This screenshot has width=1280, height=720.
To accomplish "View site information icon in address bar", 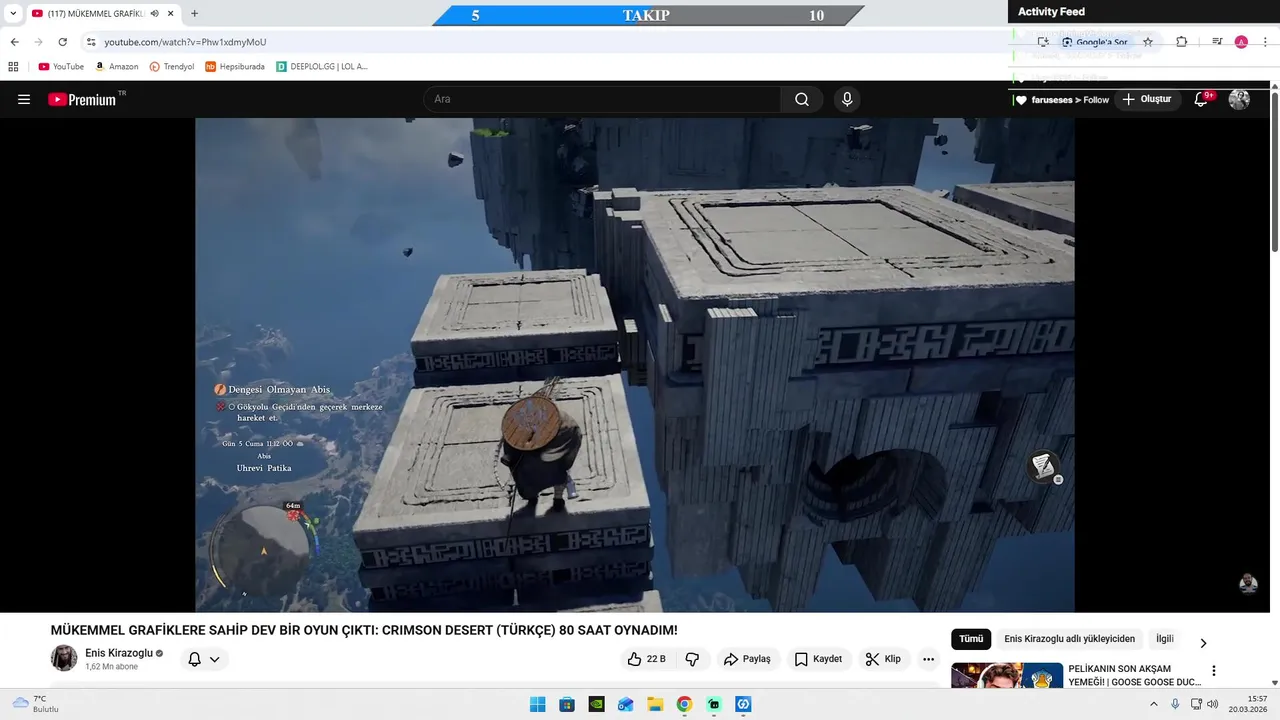I will coord(91,42).
